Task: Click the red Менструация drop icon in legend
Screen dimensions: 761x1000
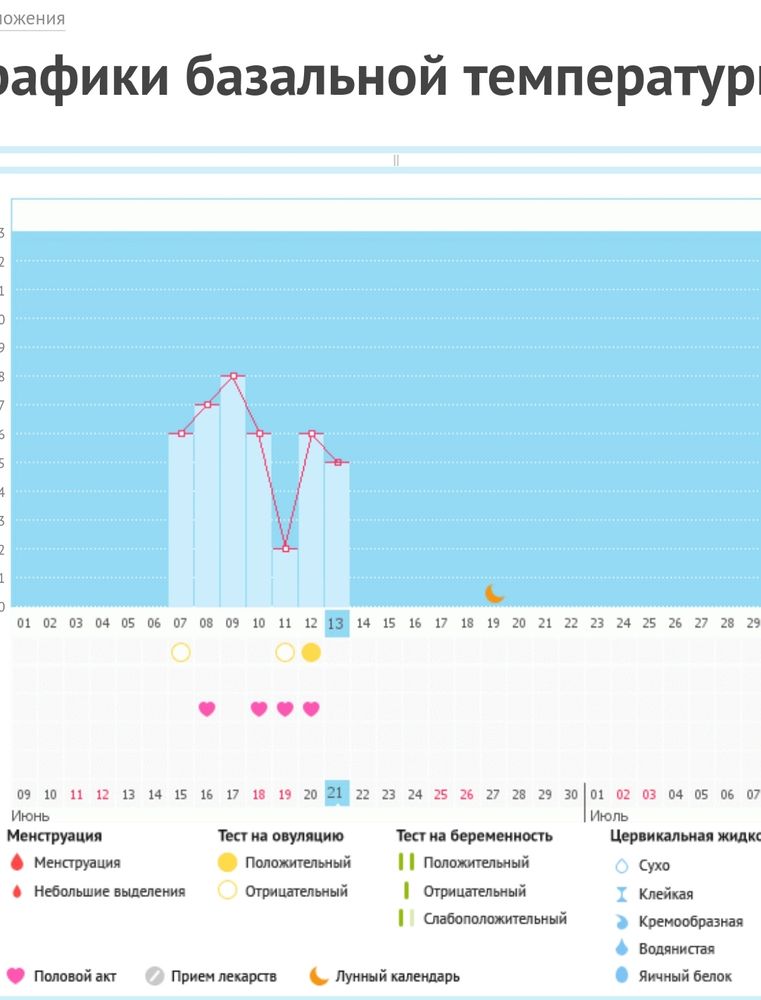Action: tap(15, 863)
